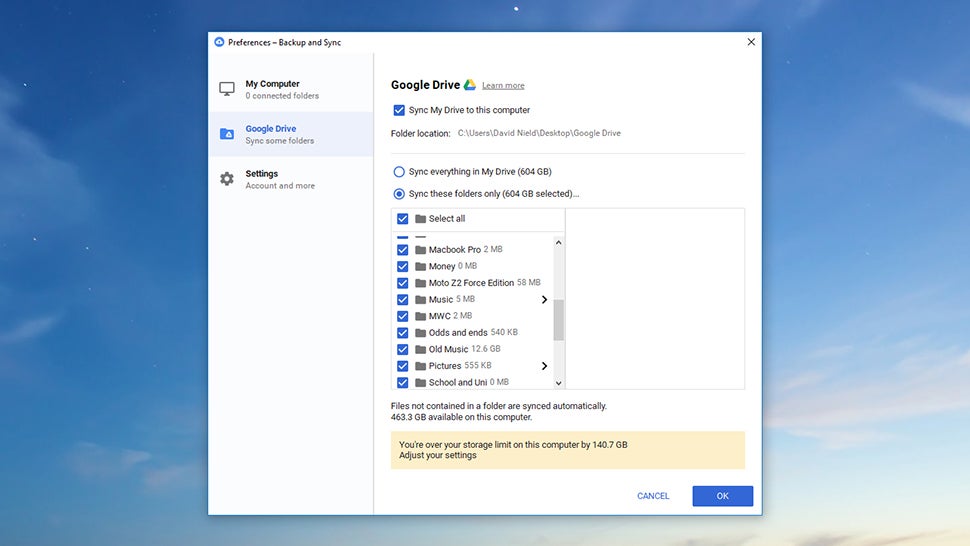Image resolution: width=970 pixels, height=546 pixels.
Task: Click the Old Music folder icon
Action: coord(421,349)
